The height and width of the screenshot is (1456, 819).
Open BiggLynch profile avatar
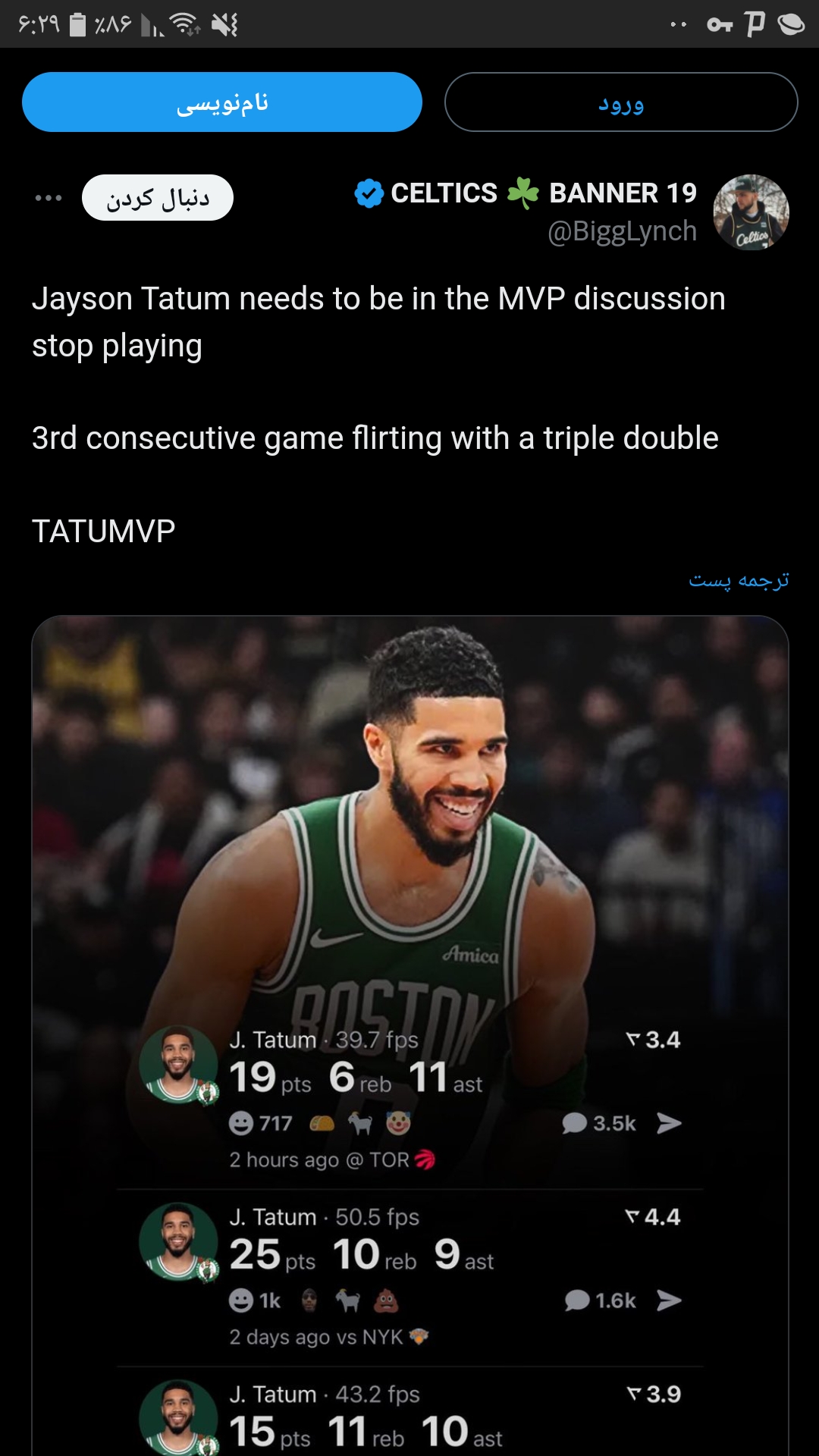tap(751, 212)
